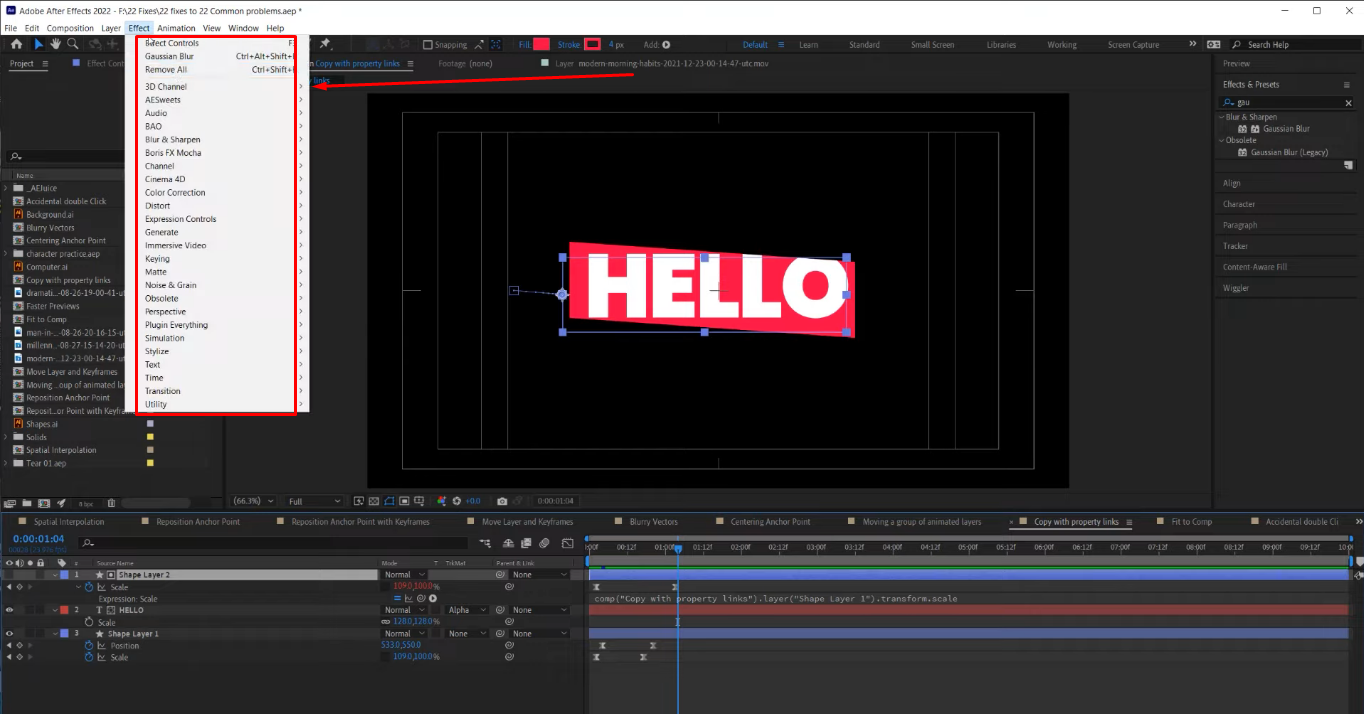Screen dimensions: 1364x714
Task: Open the Animation menu
Action: 176,28
